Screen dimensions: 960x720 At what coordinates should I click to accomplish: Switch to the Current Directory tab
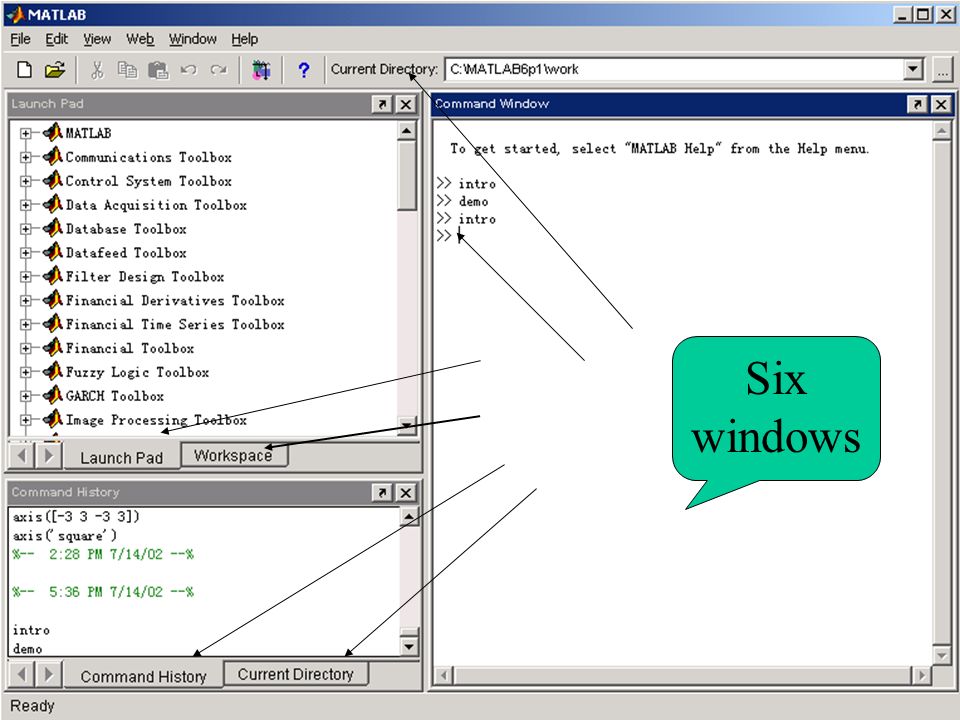tap(296, 673)
